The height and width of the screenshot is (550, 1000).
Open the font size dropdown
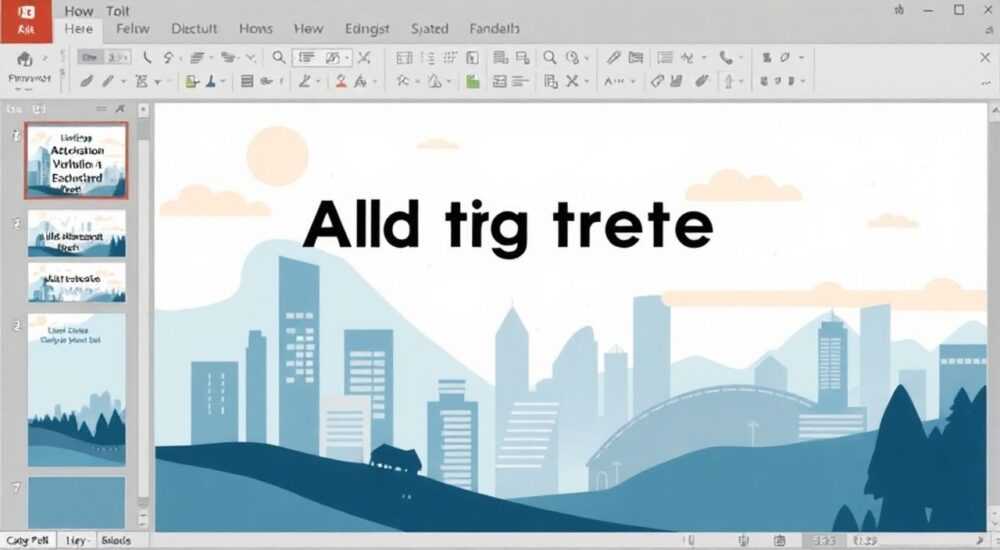[118, 57]
